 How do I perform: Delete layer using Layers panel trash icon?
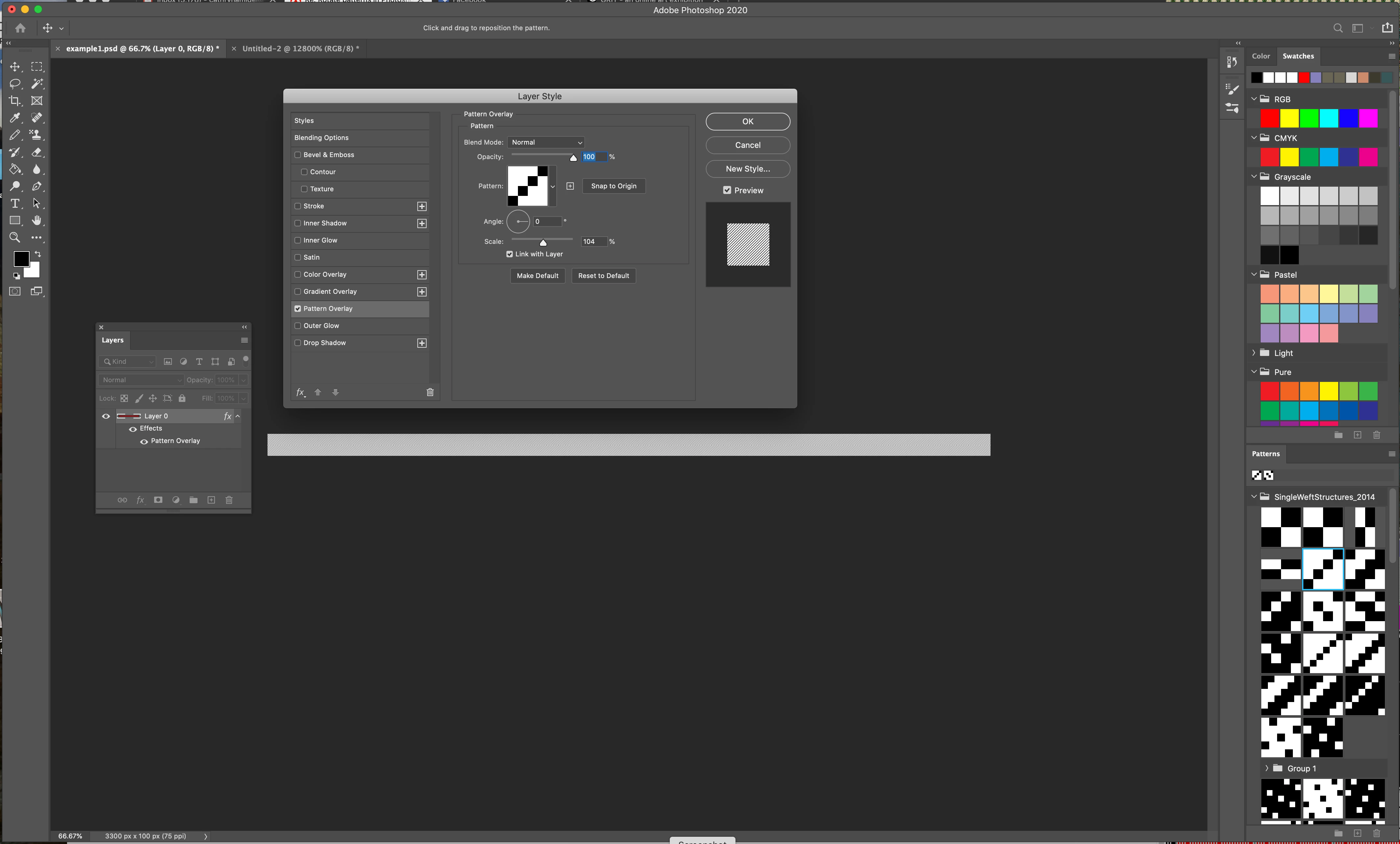coord(229,500)
